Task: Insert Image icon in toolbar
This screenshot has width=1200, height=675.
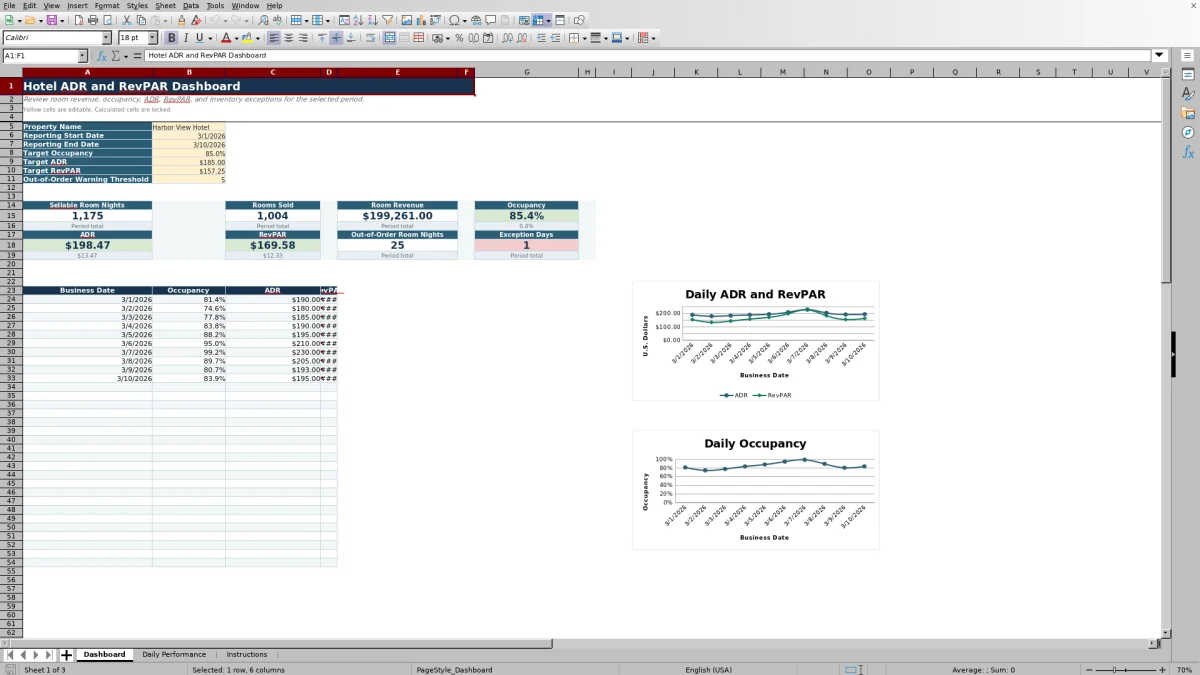Action: click(x=406, y=20)
